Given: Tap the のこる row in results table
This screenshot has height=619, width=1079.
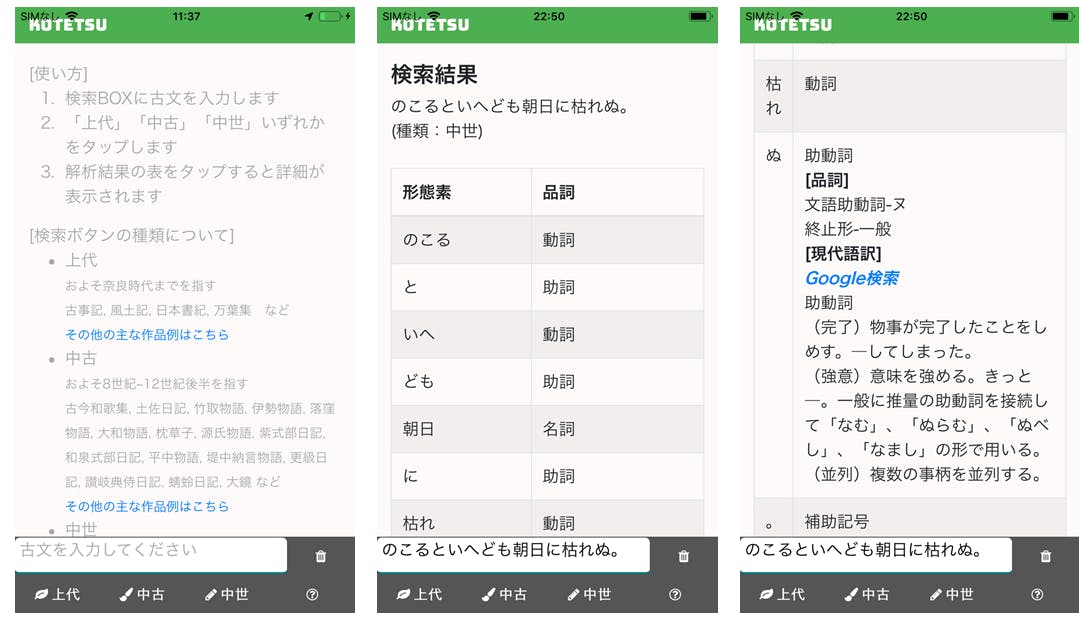Looking at the screenshot, I should pyautogui.click(x=547, y=240).
